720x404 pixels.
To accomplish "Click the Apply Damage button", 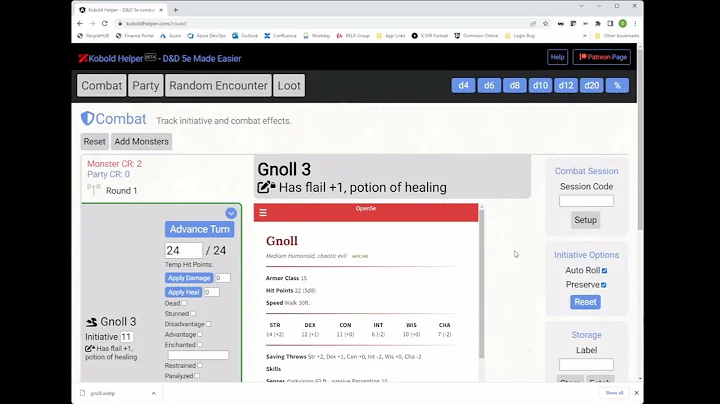I will (x=189, y=278).
